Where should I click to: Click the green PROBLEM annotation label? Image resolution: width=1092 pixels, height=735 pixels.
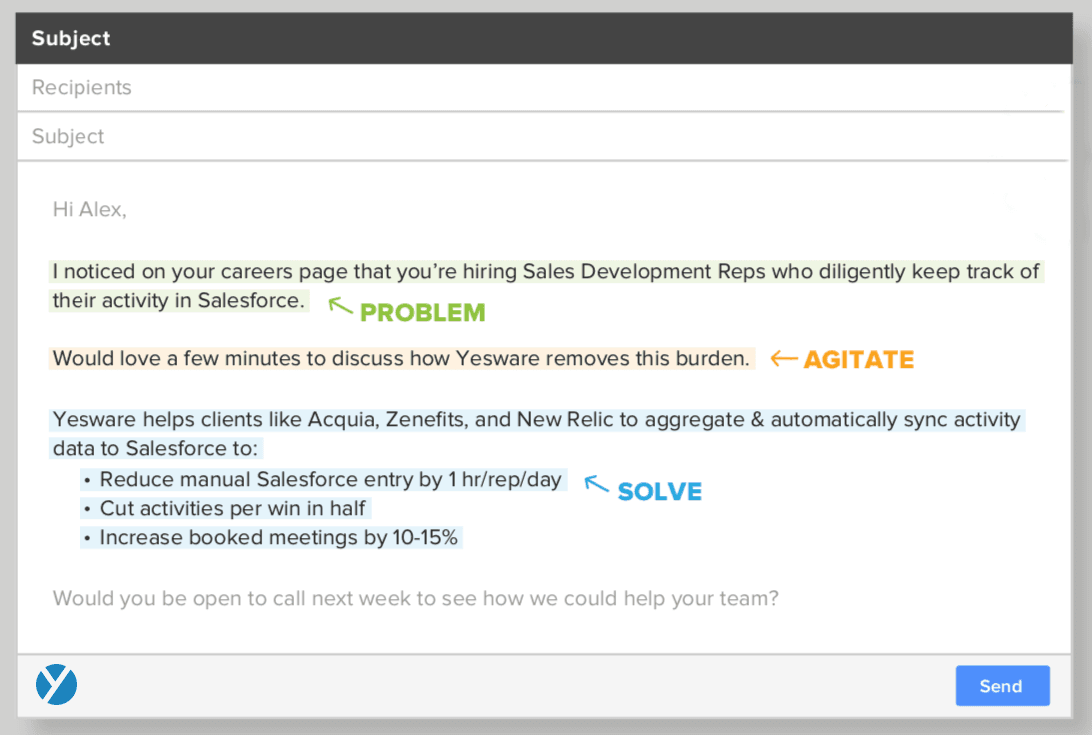click(422, 313)
